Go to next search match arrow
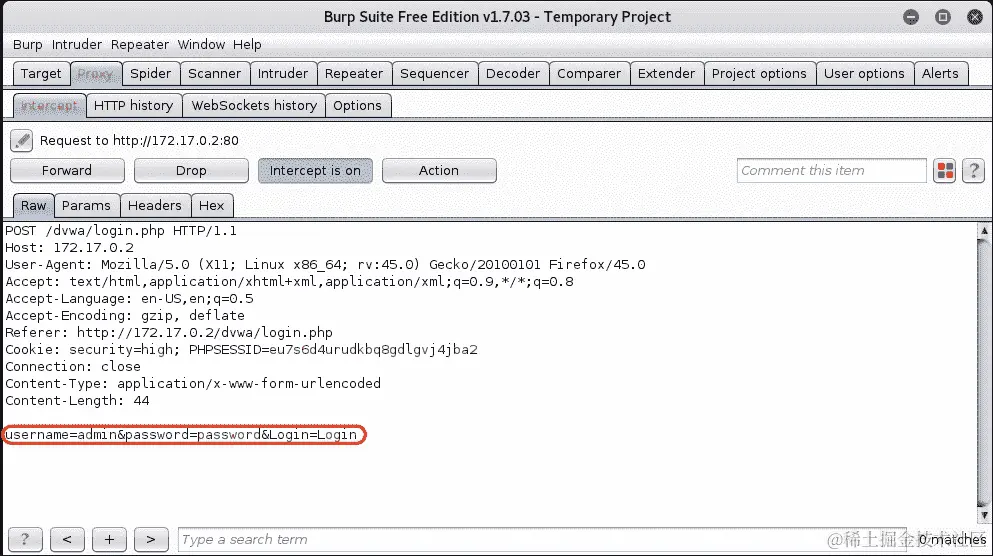 (151, 540)
